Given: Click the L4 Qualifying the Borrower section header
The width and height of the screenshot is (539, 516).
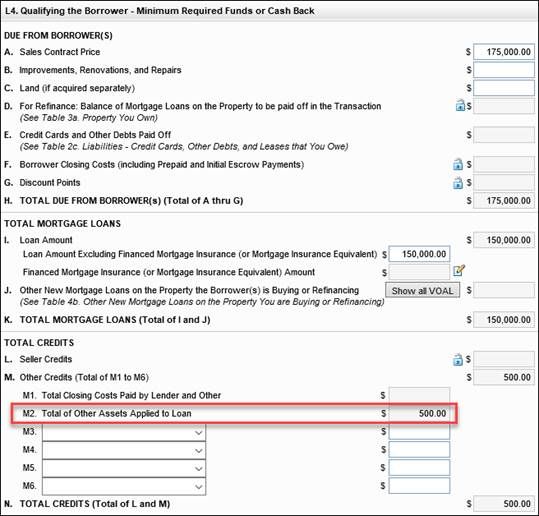Looking at the screenshot, I should tap(160, 11).
